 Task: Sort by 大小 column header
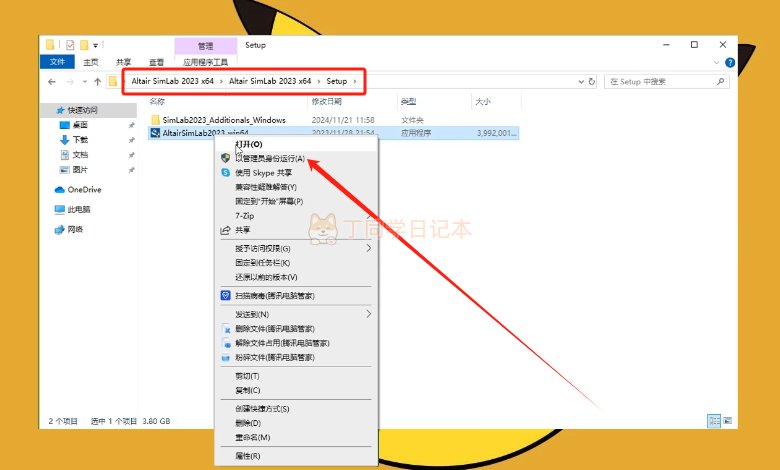pos(483,101)
